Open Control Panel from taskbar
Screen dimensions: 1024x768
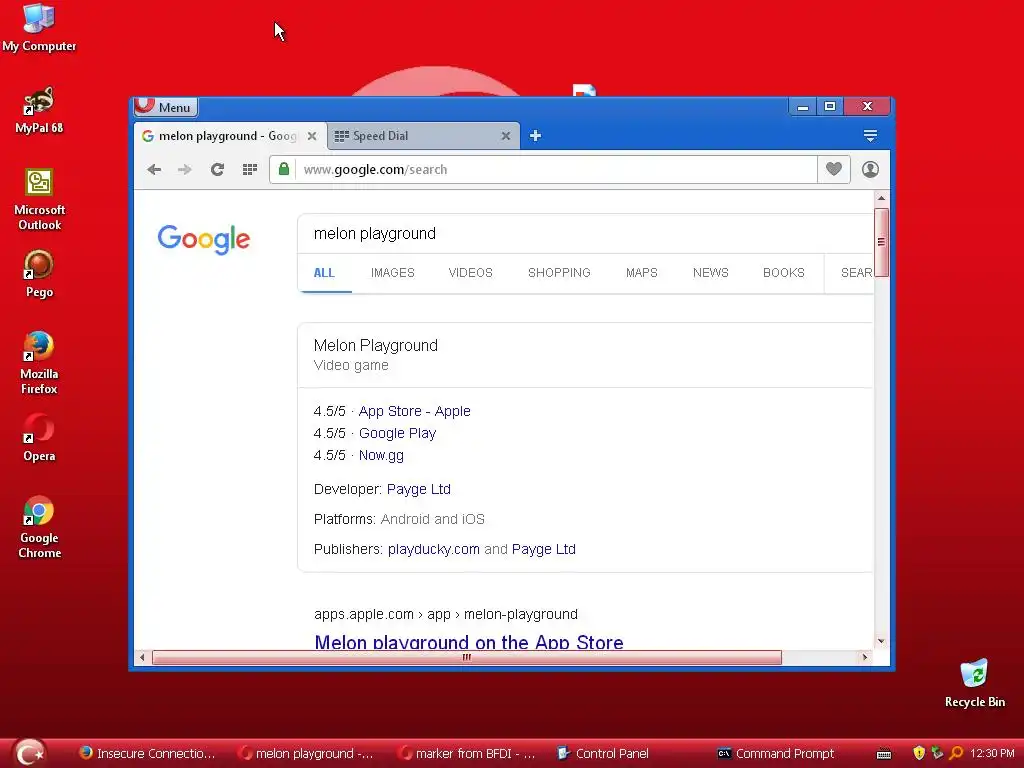(603, 754)
